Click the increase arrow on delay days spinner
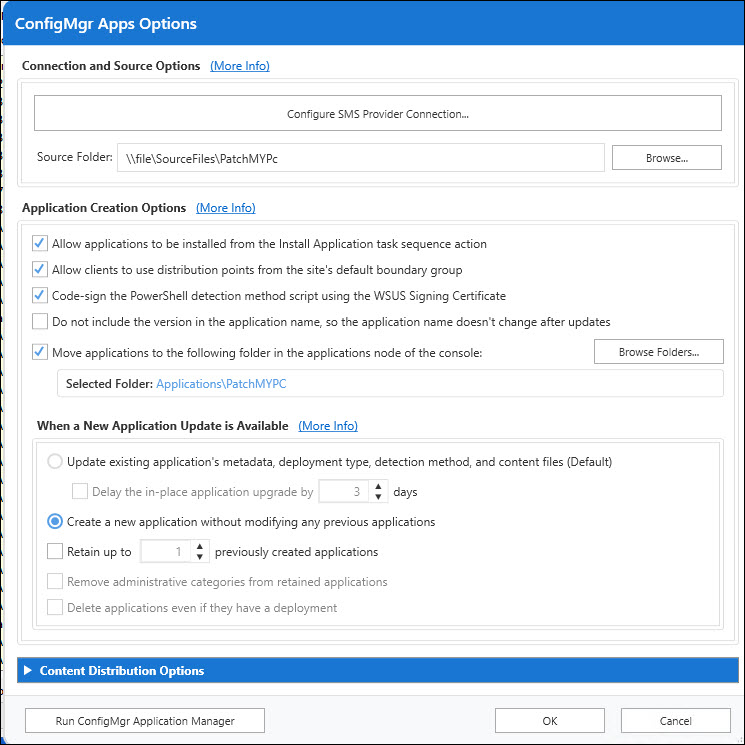 pyautogui.click(x=378, y=486)
